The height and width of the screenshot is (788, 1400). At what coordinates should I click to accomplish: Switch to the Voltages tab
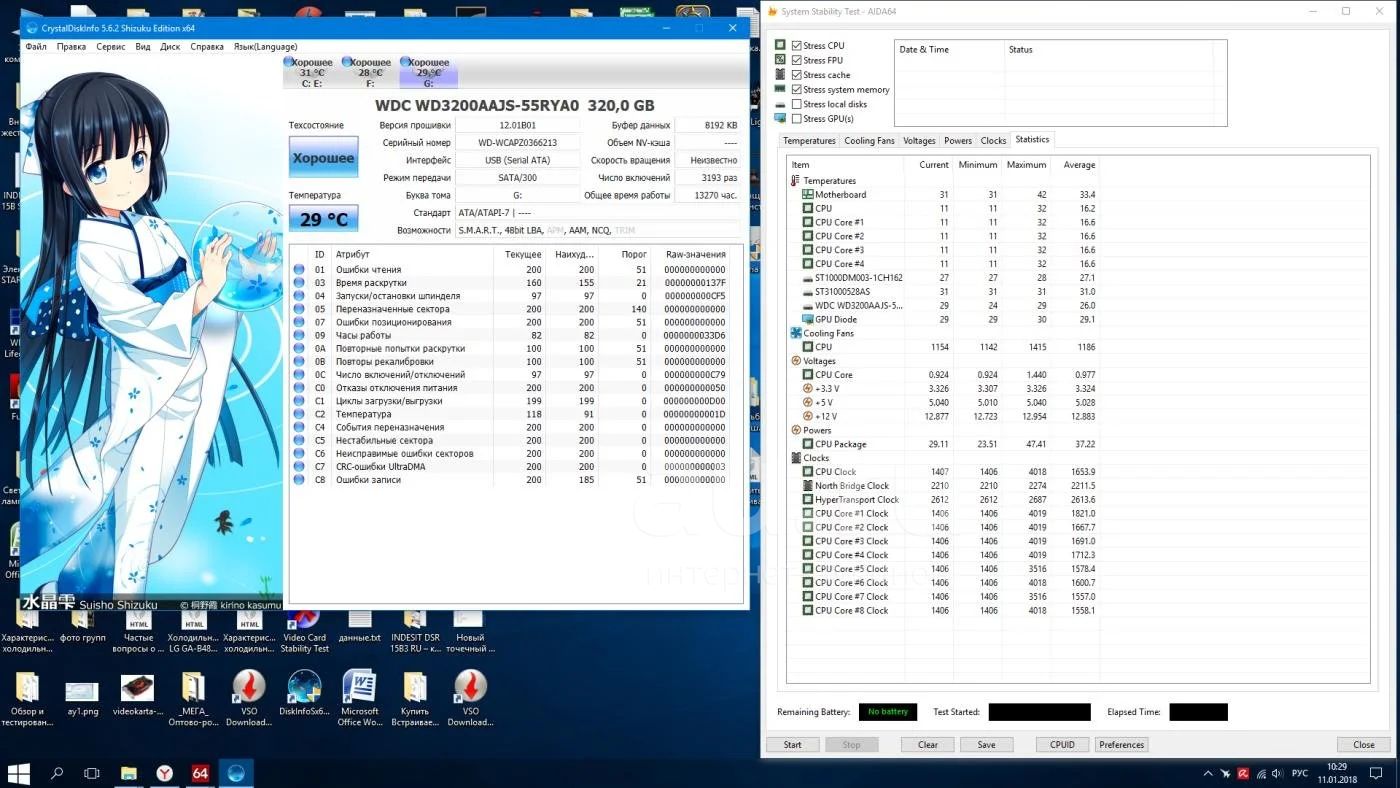919,141
